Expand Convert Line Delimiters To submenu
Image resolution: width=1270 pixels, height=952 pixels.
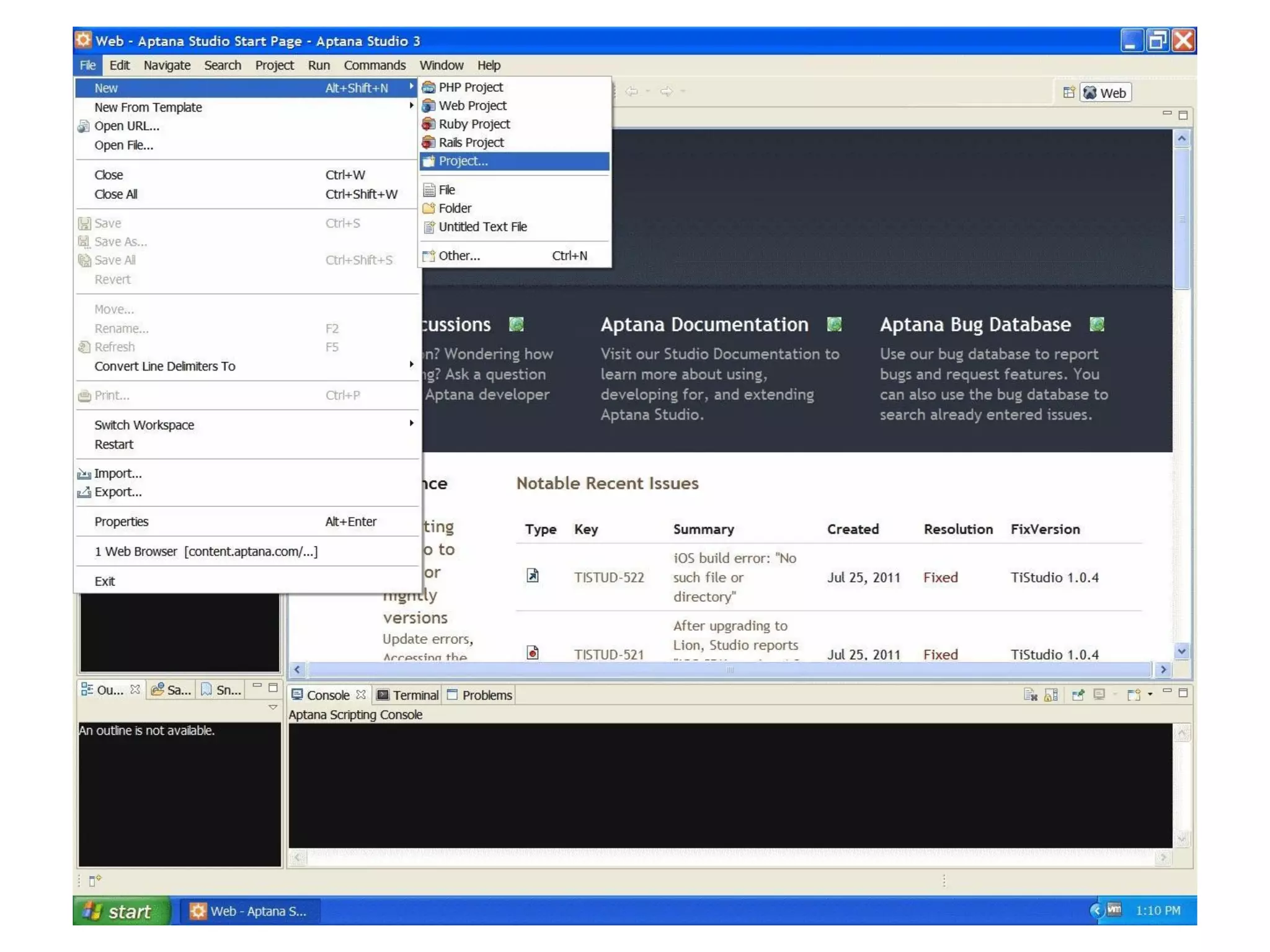(x=247, y=366)
